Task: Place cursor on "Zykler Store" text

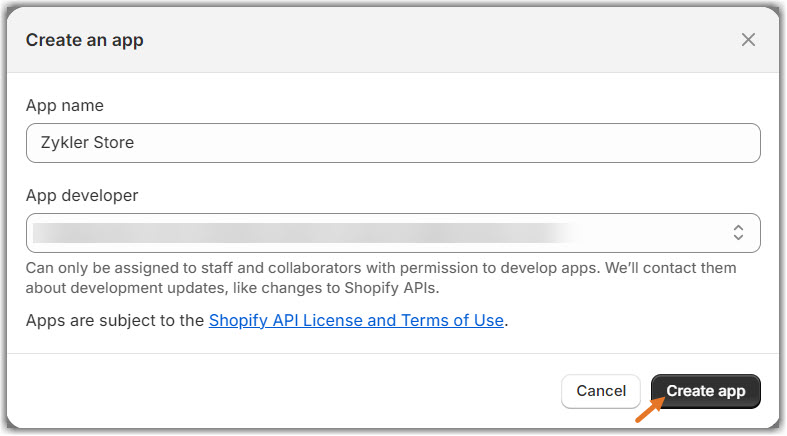Action: 88,143
